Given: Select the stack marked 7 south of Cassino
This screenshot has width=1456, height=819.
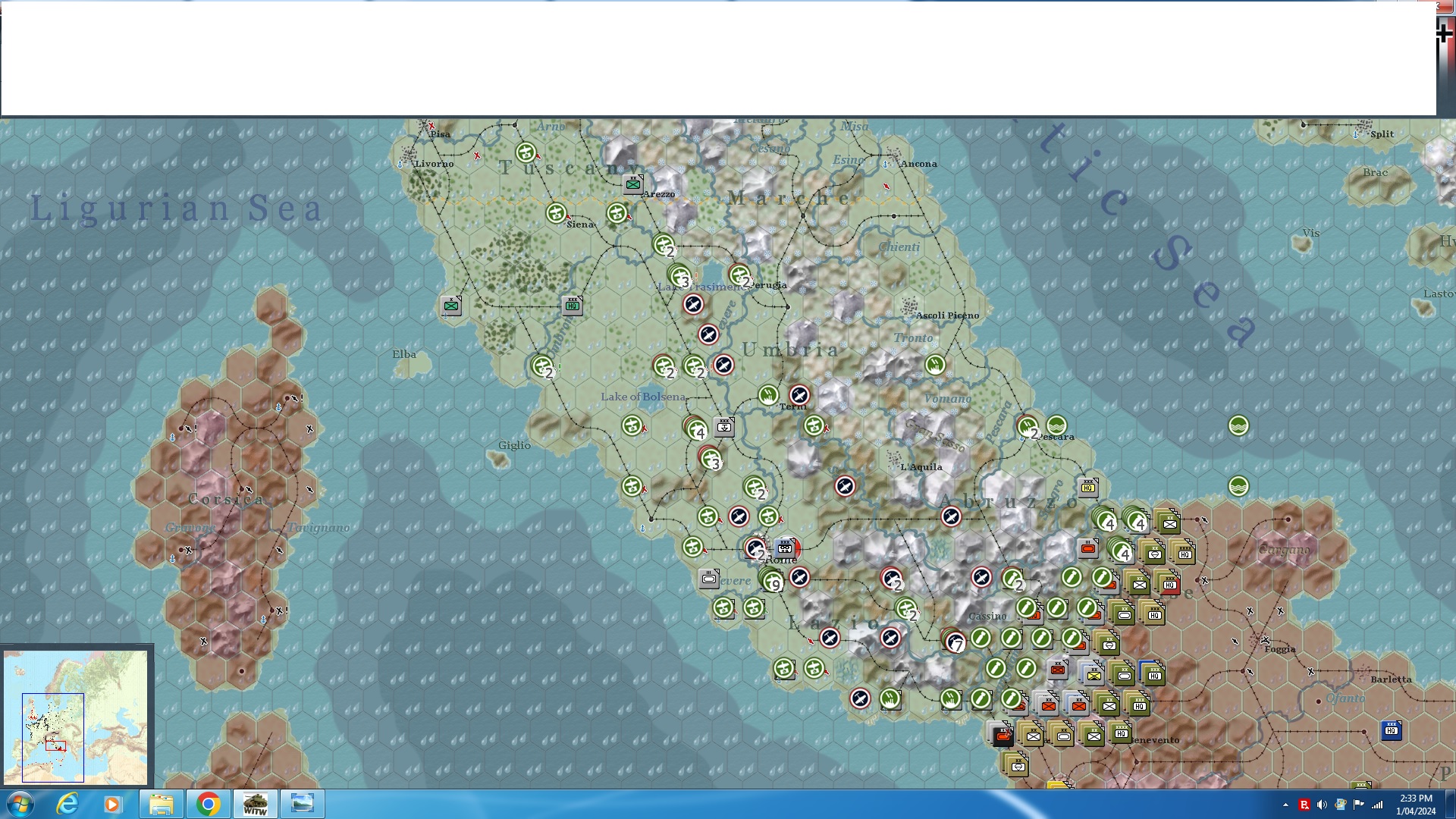Looking at the screenshot, I should point(954,642).
